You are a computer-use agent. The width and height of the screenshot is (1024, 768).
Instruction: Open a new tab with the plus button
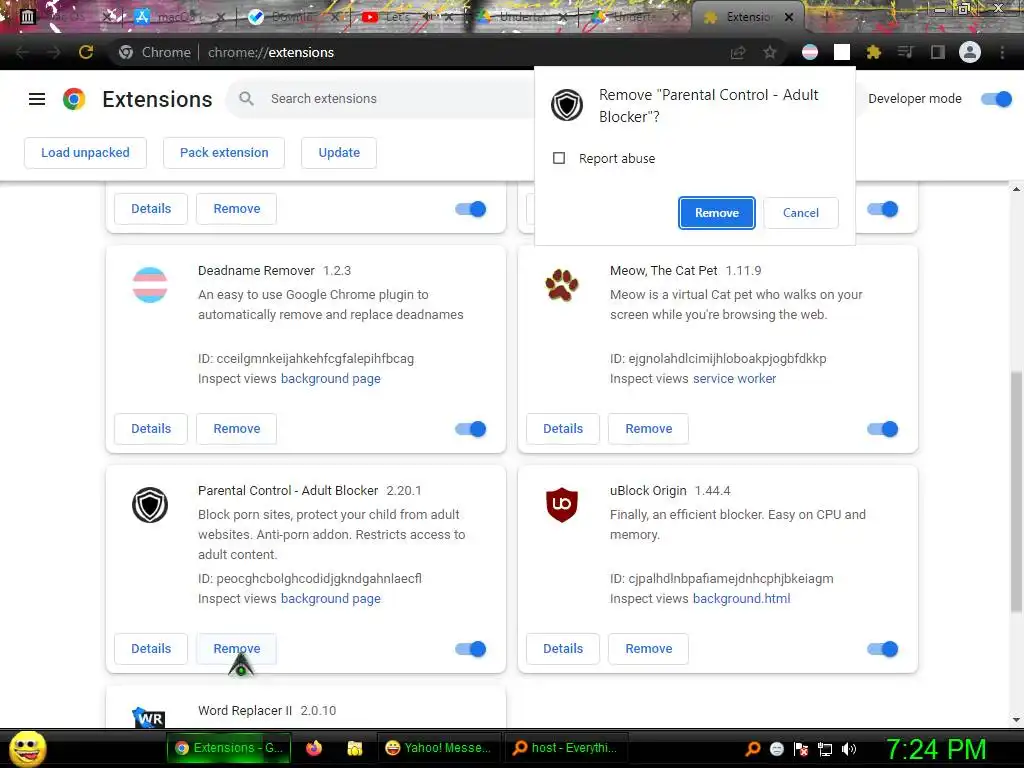click(826, 17)
